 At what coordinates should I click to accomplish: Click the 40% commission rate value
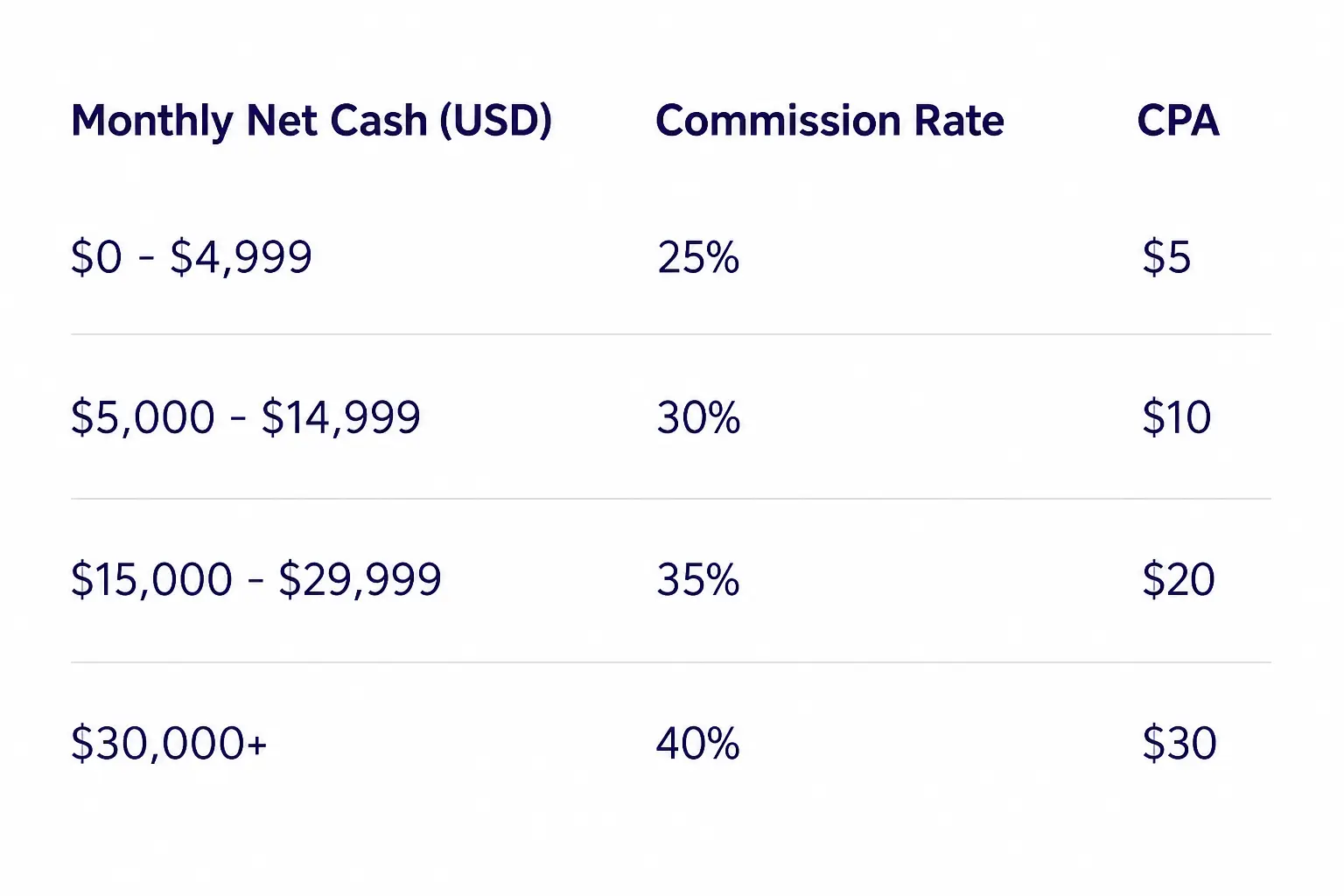point(698,744)
